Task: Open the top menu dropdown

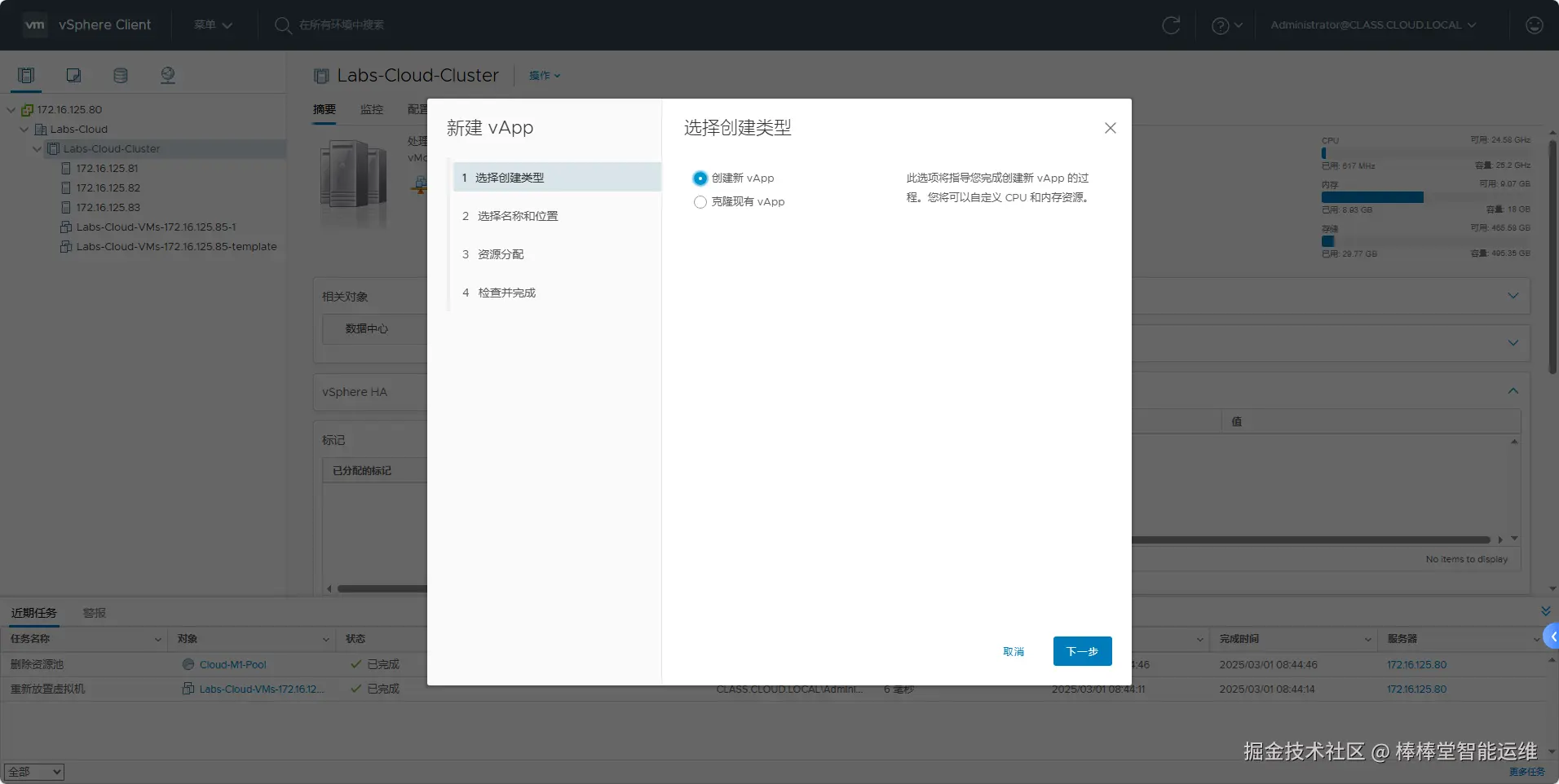Action: coord(213,25)
